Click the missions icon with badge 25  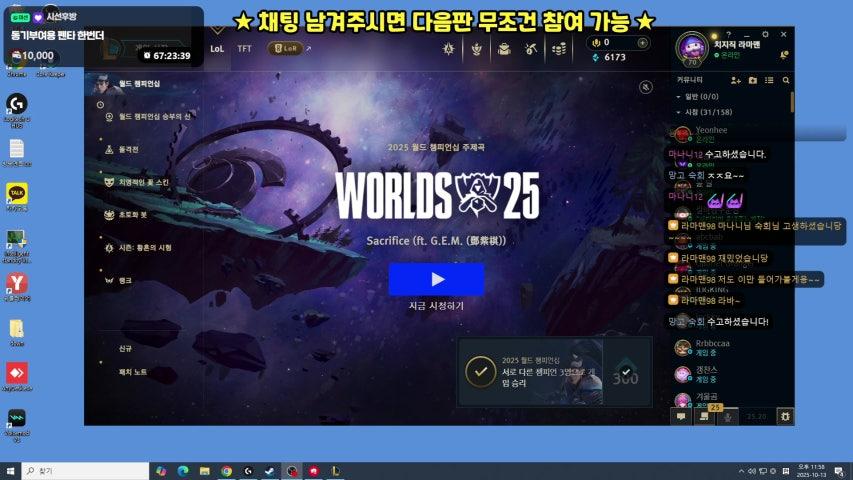(706, 416)
